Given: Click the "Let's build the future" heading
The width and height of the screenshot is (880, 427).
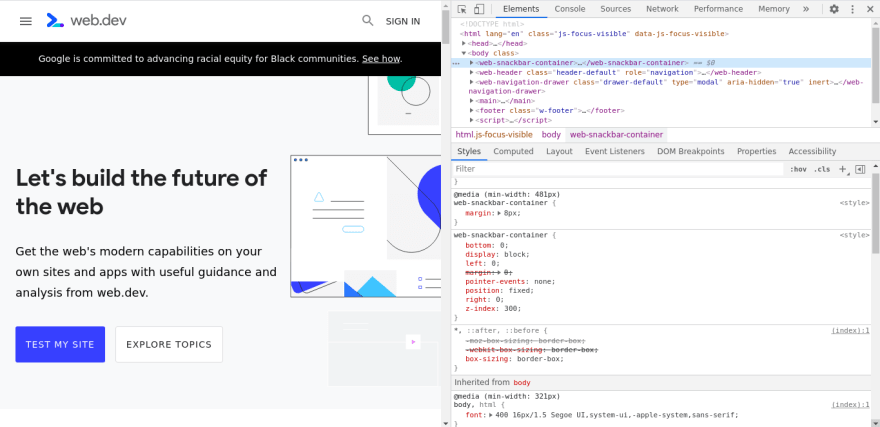Looking at the screenshot, I should 141,192.
